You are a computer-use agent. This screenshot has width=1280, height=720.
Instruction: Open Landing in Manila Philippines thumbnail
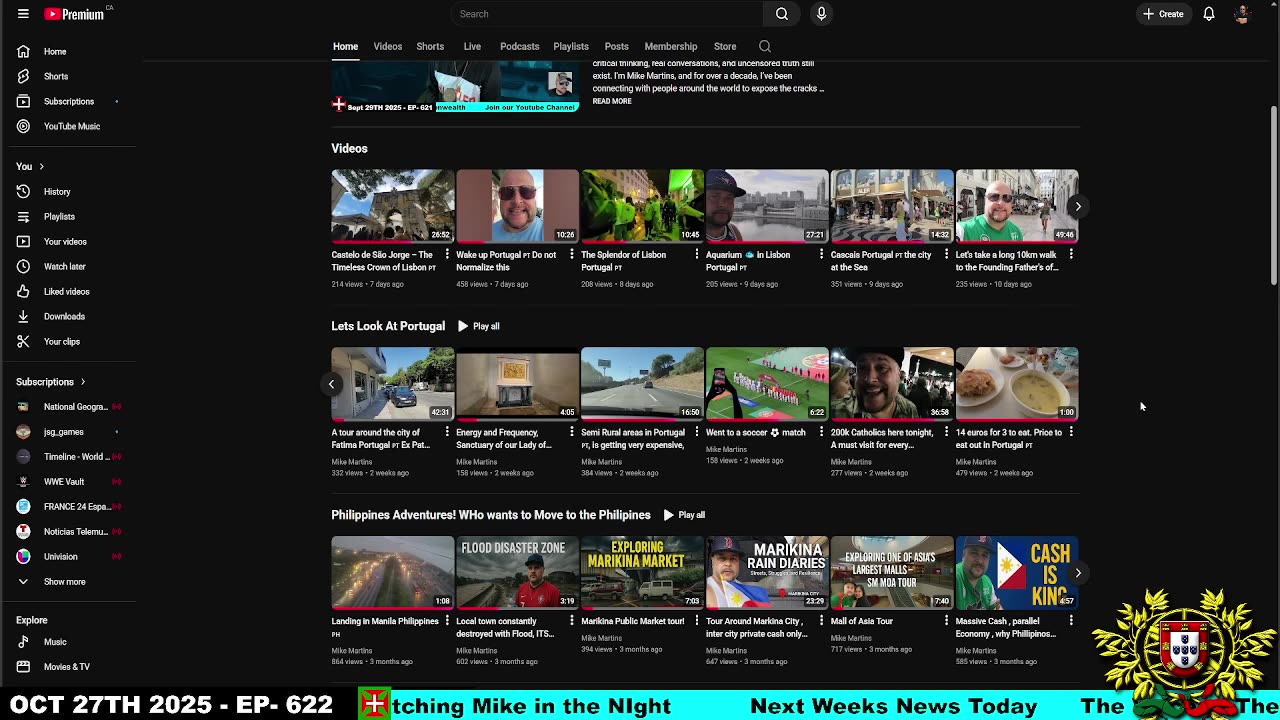[x=393, y=573]
